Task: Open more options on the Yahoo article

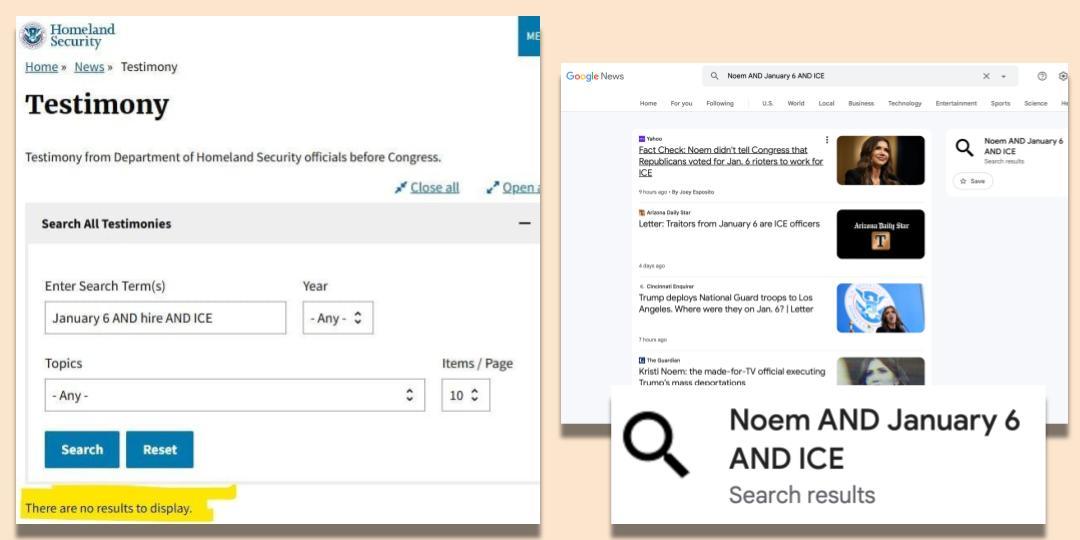Action: point(827,140)
